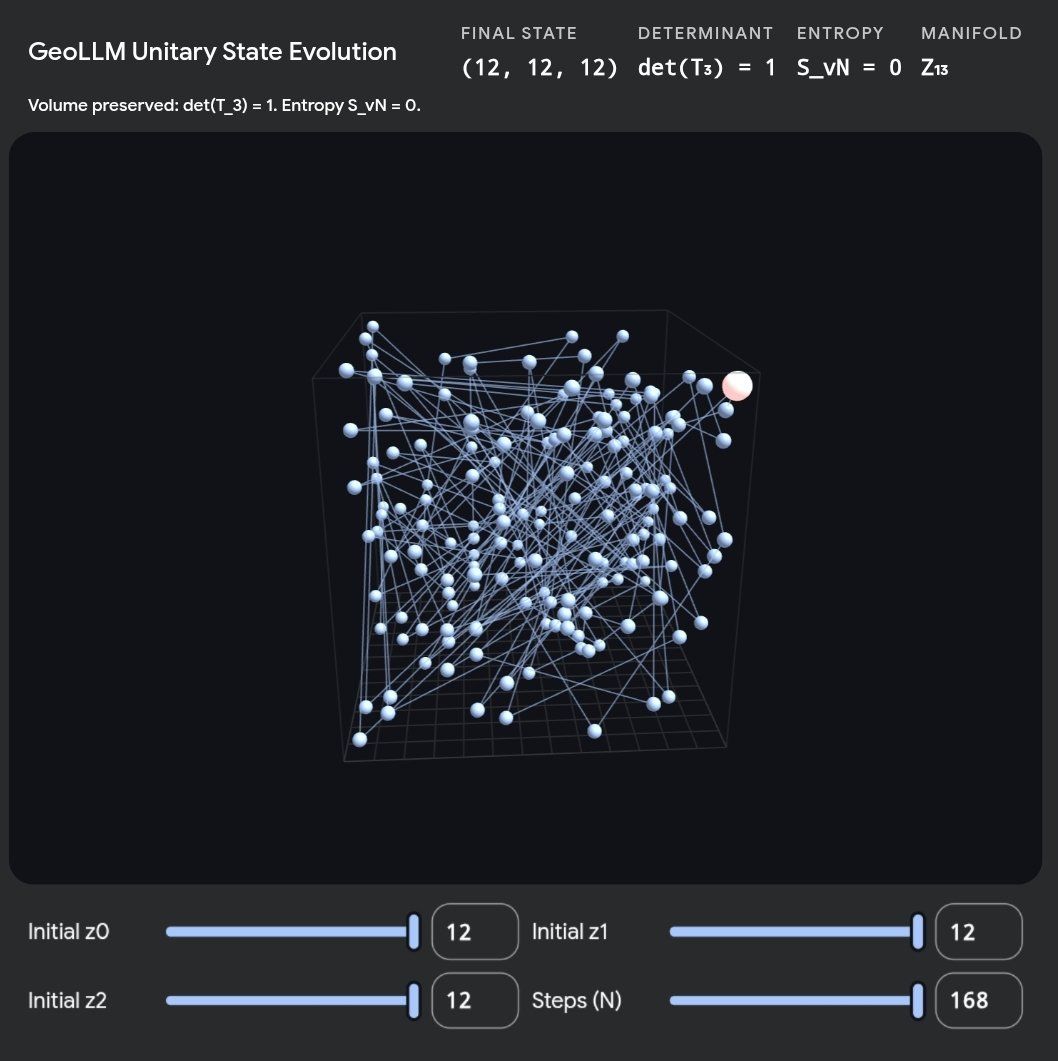The image size is (1058, 1061).
Task: Focus the Initial z0 number field
Action: coord(475,932)
